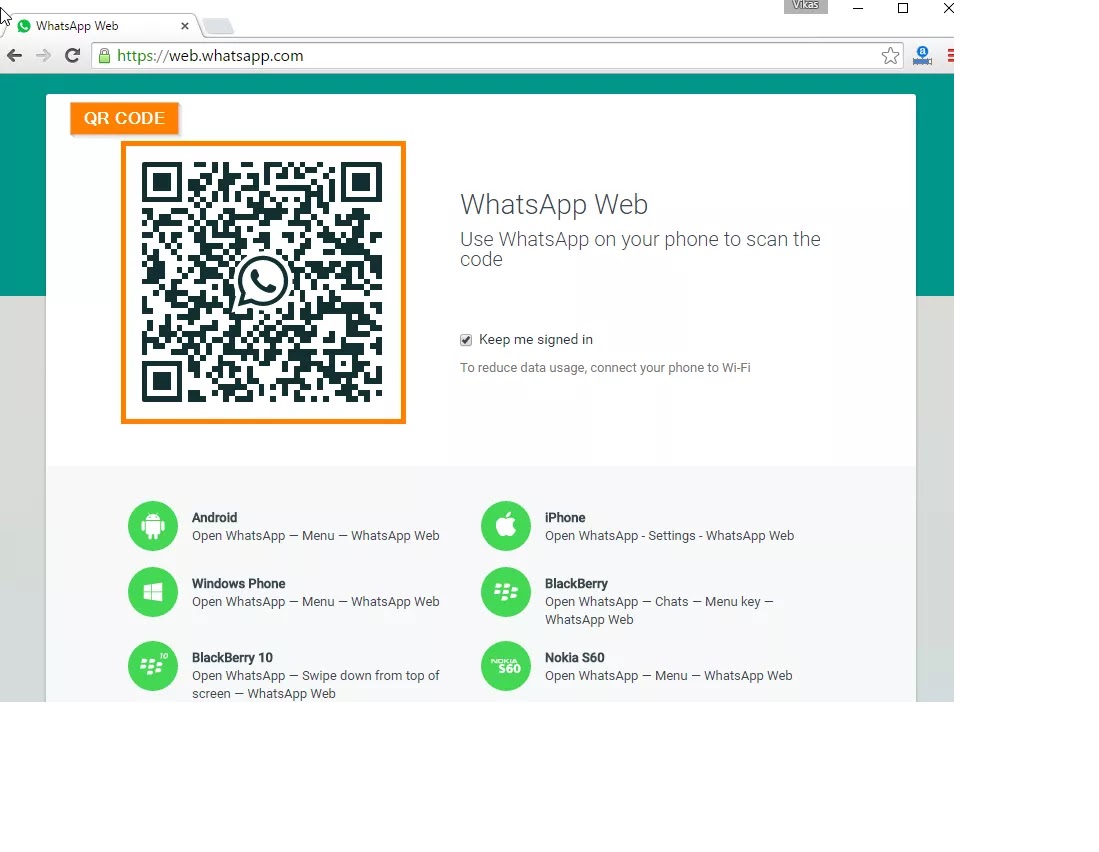Bookmark this page with the star

tap(890, 56)
